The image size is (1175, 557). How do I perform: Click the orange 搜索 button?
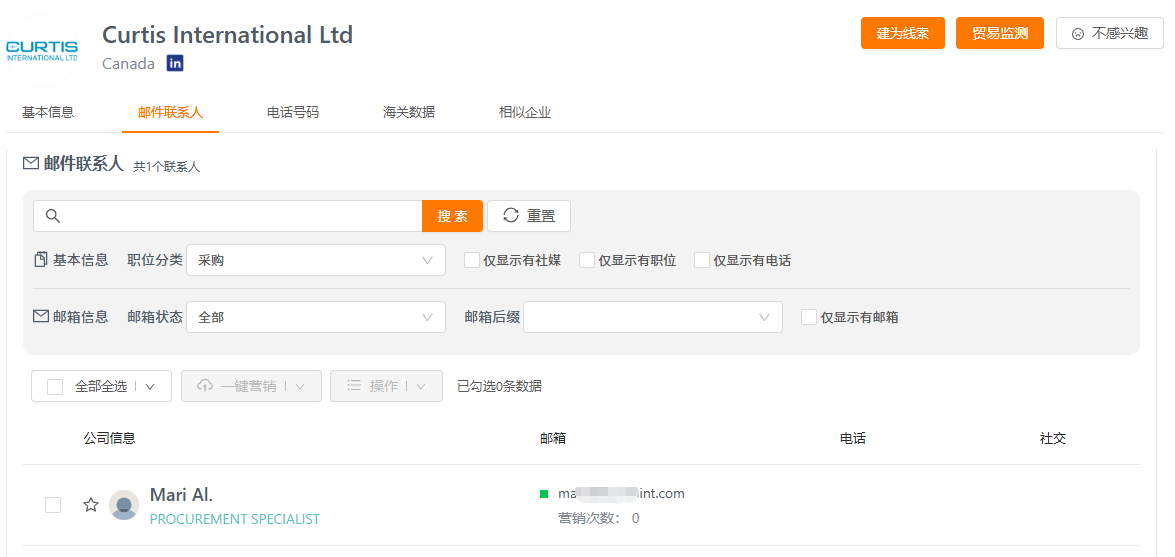[x=453, y=216]
